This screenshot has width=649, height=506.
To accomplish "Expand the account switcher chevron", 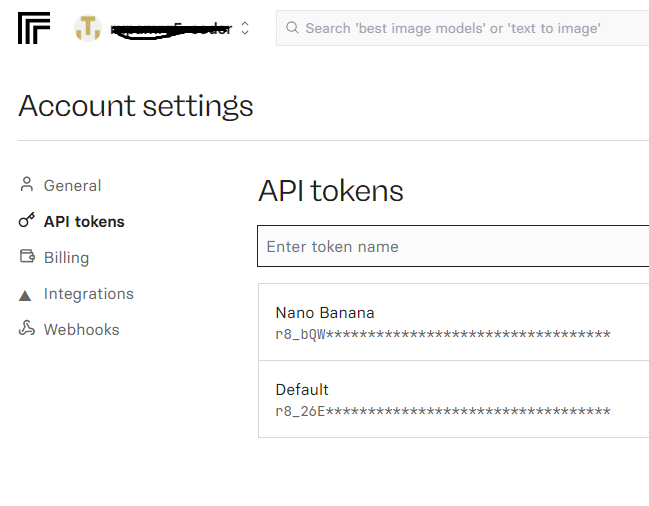I will coord(245,29).
